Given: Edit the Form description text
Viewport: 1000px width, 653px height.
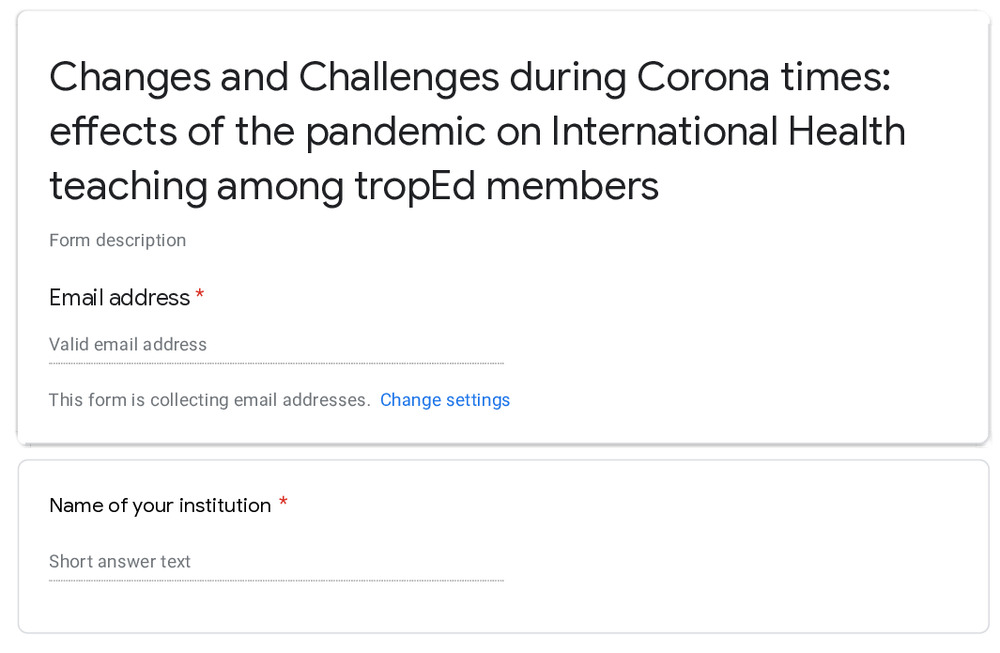Looking at the screenshot, I should tap(117, 240).
